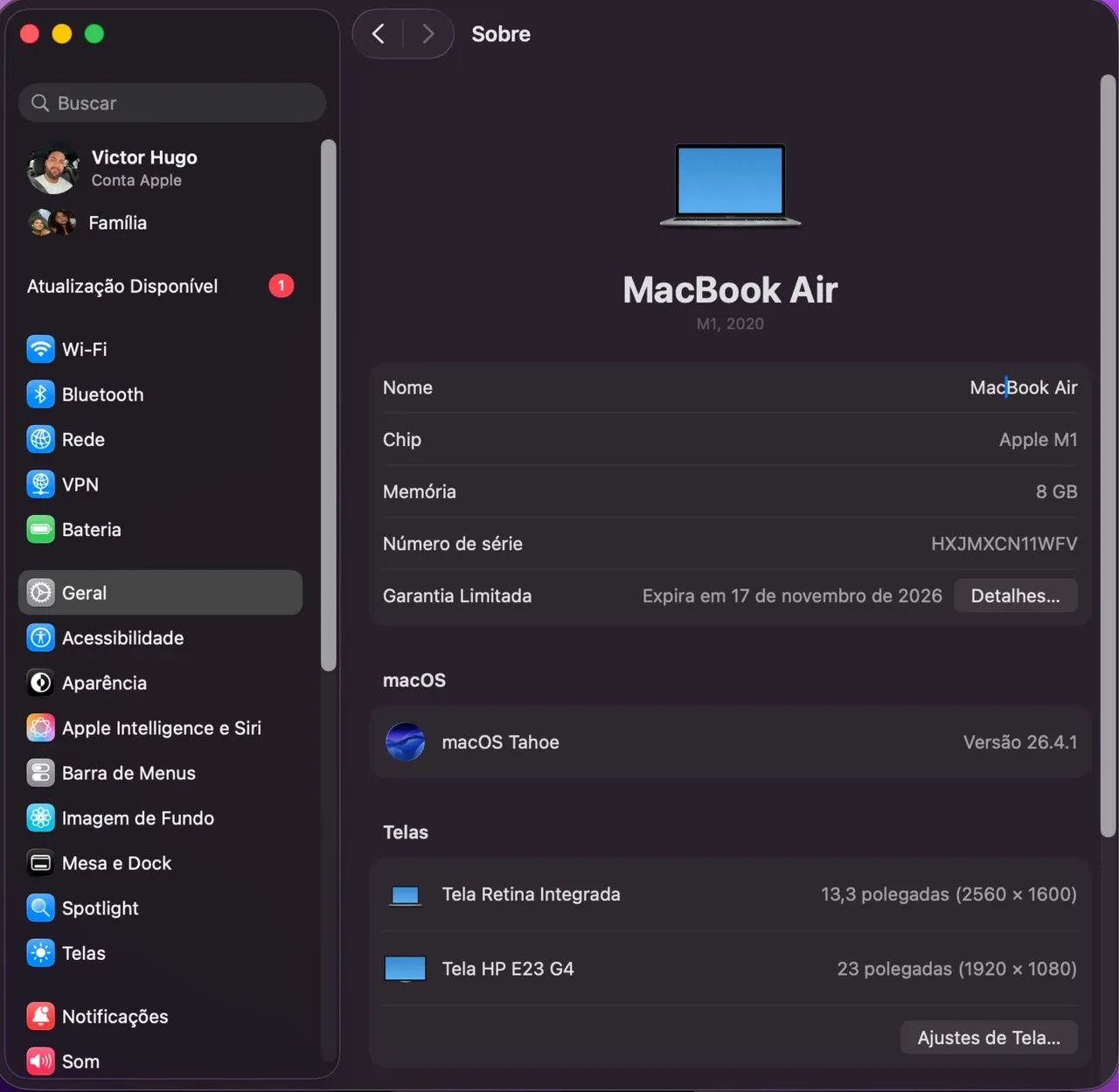Click the macOS Tahoe icon
This screenshot has width=1119, height=1092.
pyautogui.click(x=406, y=742)
